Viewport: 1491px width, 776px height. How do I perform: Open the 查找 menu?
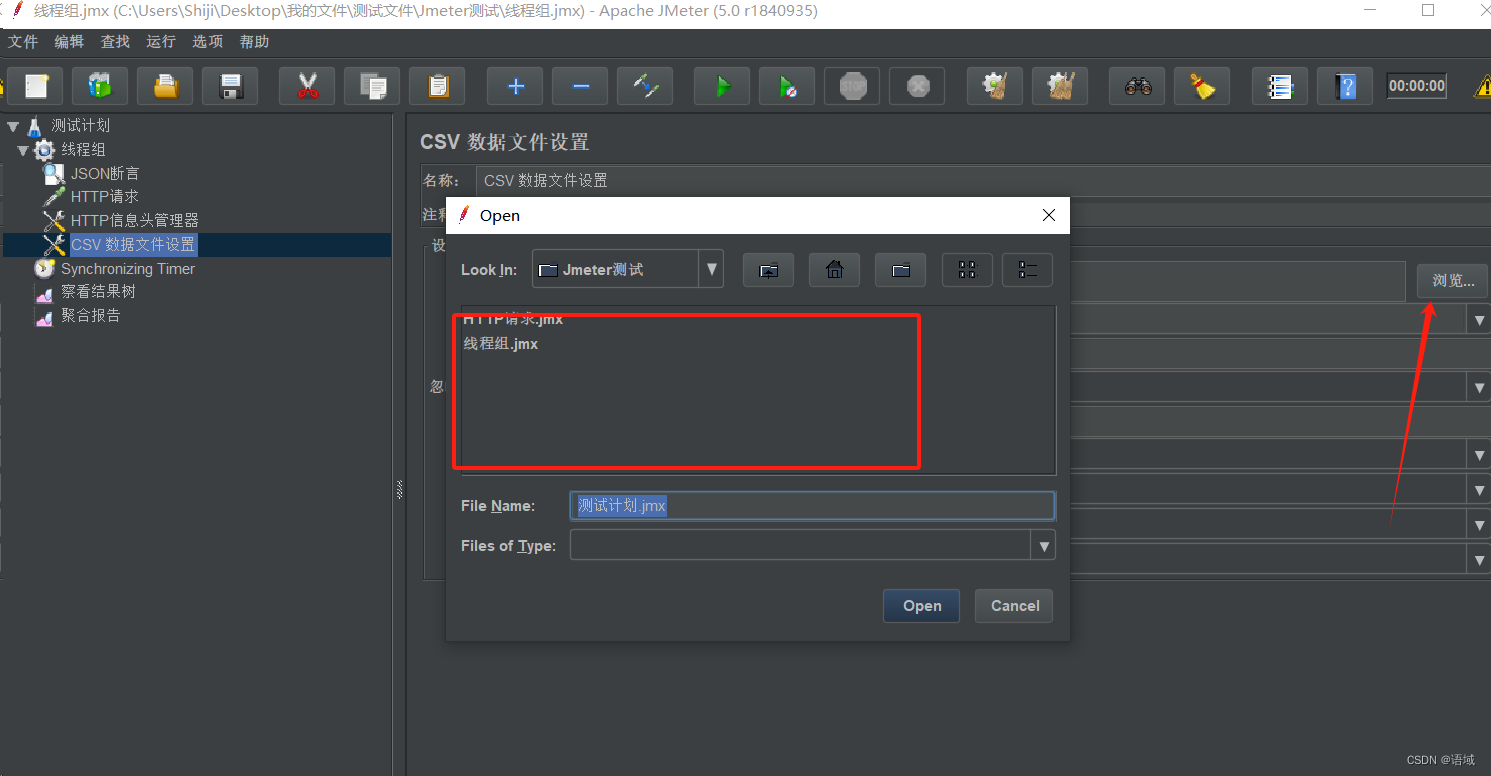click(x=115, y=41)
